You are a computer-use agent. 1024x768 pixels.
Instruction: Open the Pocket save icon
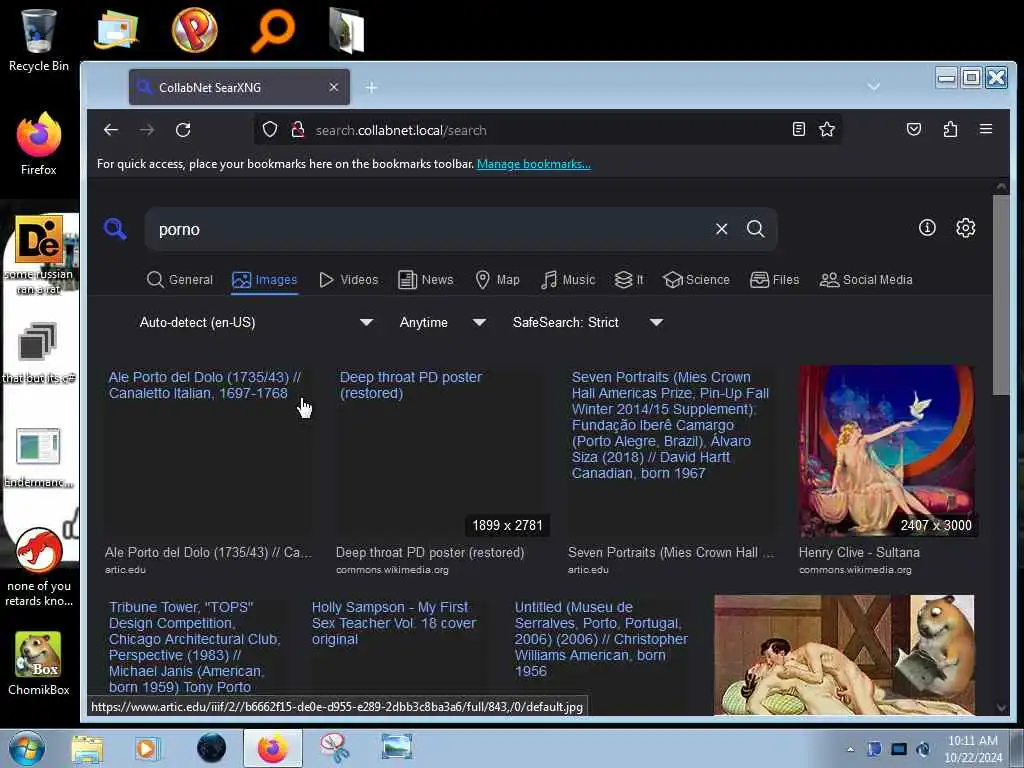coord(914,129)
